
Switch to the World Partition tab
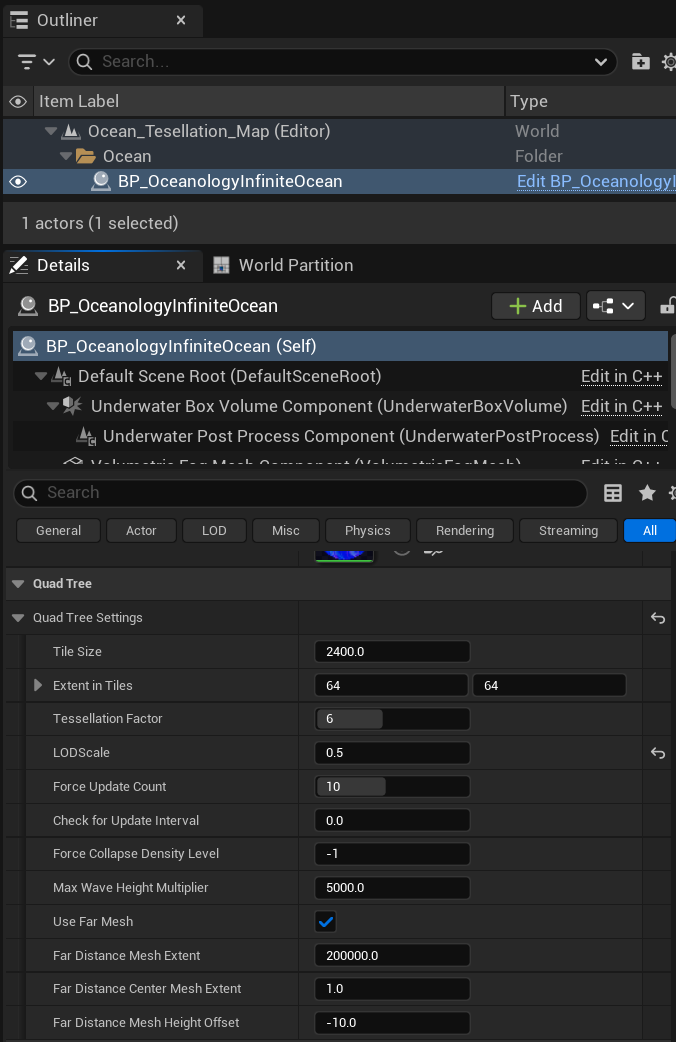[x=283, y=265]
